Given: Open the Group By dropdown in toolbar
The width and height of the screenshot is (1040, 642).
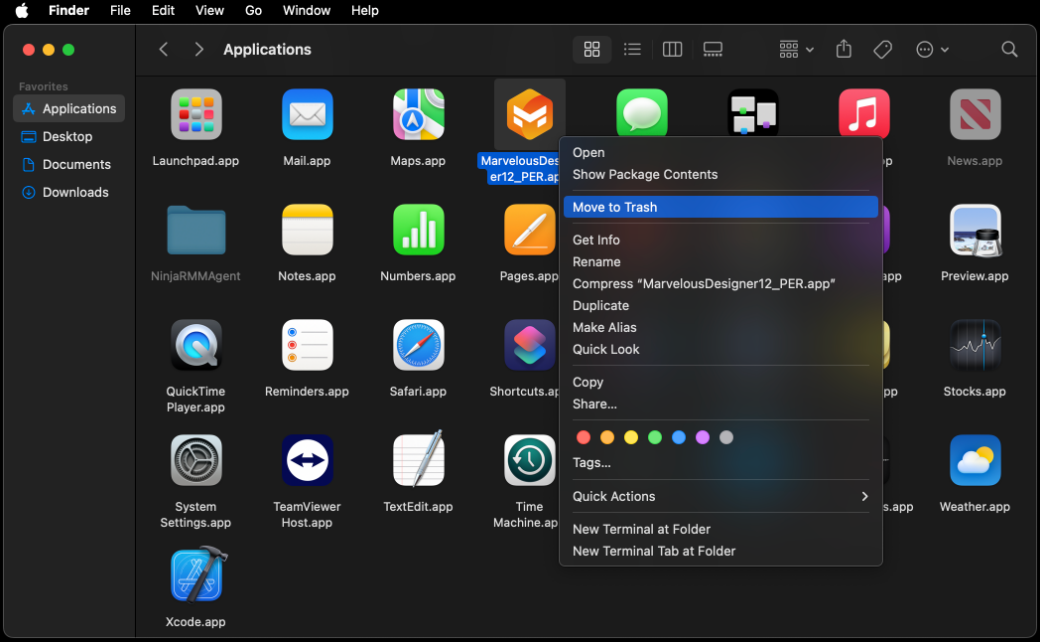Looking at the screenshot, I should pyautogui.click(x=797, y=49).
